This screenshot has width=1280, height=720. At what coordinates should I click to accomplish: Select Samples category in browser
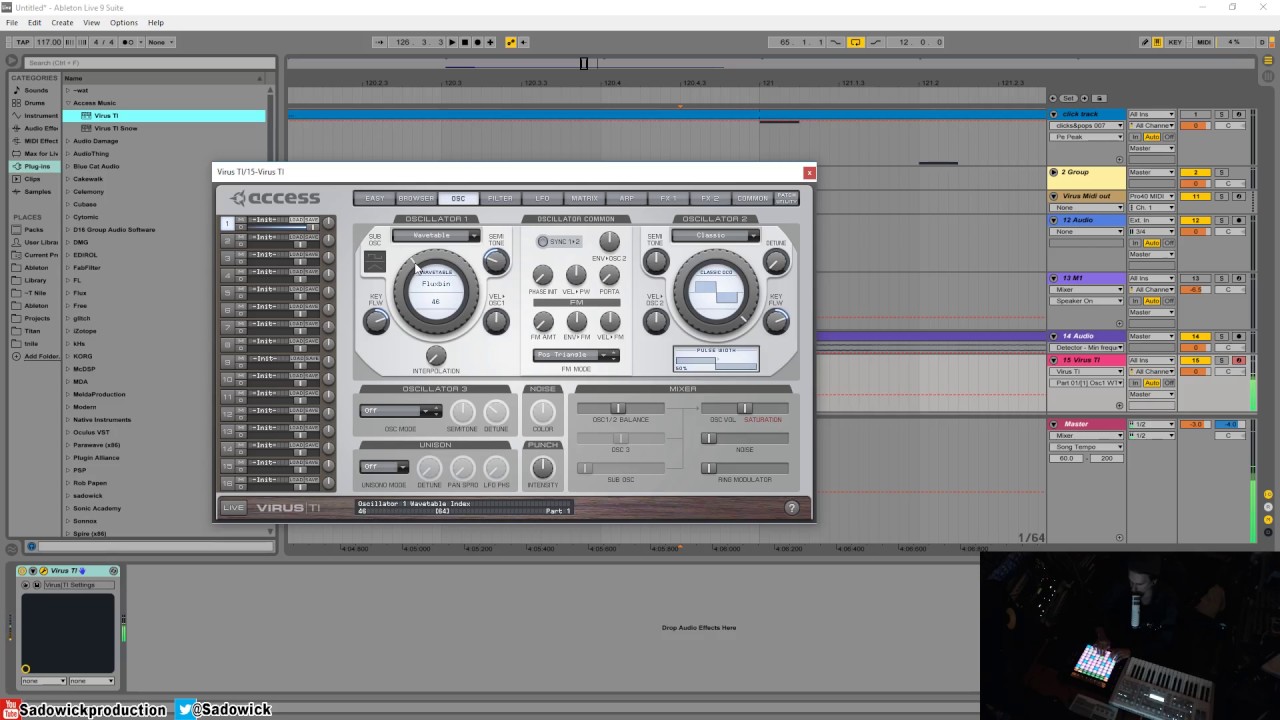37,191
